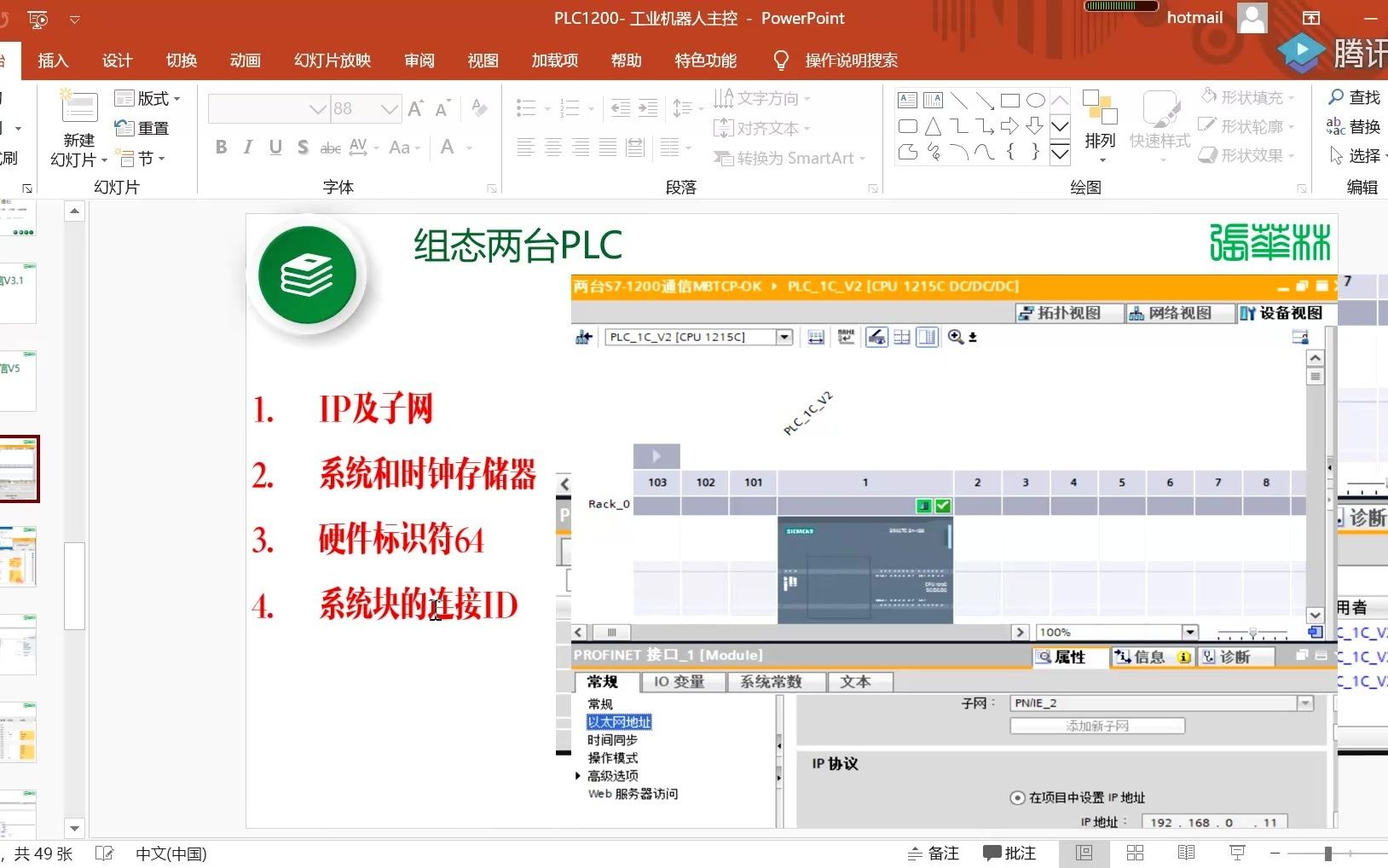This screenshot has height=868, width=1388.
Task: Open the Section (节) dropdown
Action: 141,159
